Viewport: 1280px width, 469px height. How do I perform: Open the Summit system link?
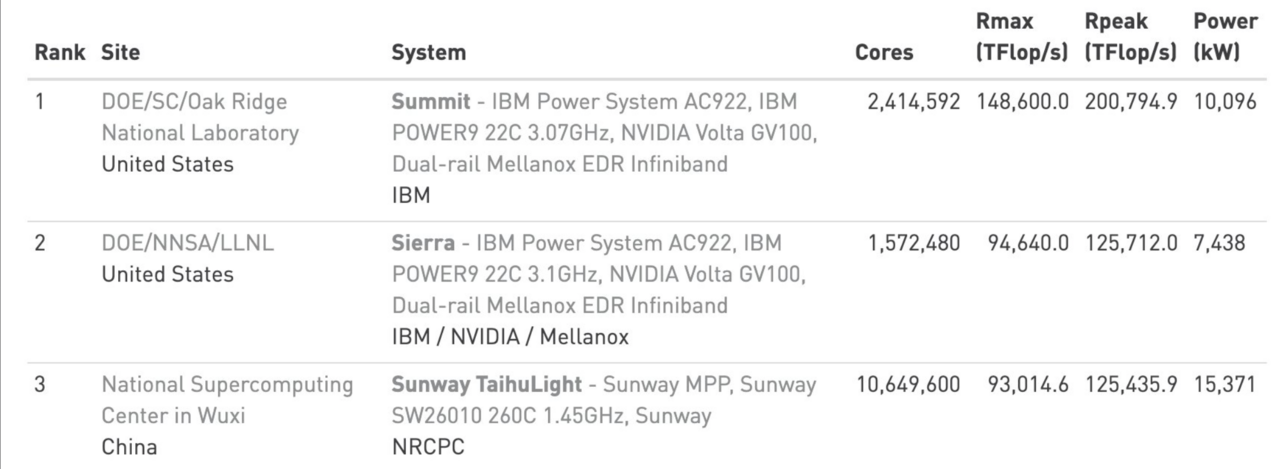427,101
